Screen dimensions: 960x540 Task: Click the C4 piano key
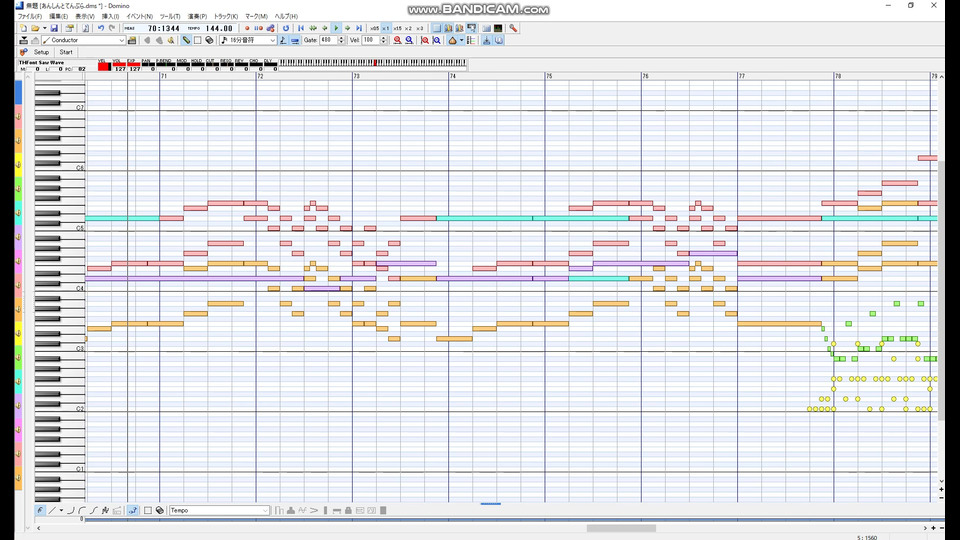(60, 288)
